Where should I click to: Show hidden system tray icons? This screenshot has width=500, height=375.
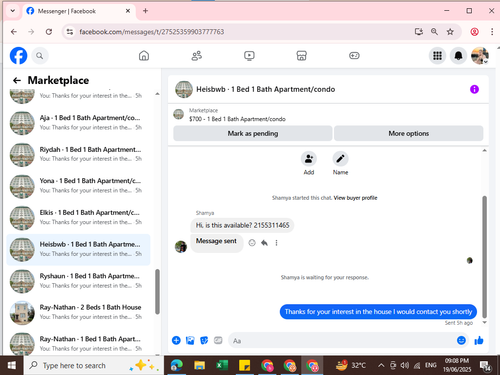pyautogui.click(x=381, y=365)
